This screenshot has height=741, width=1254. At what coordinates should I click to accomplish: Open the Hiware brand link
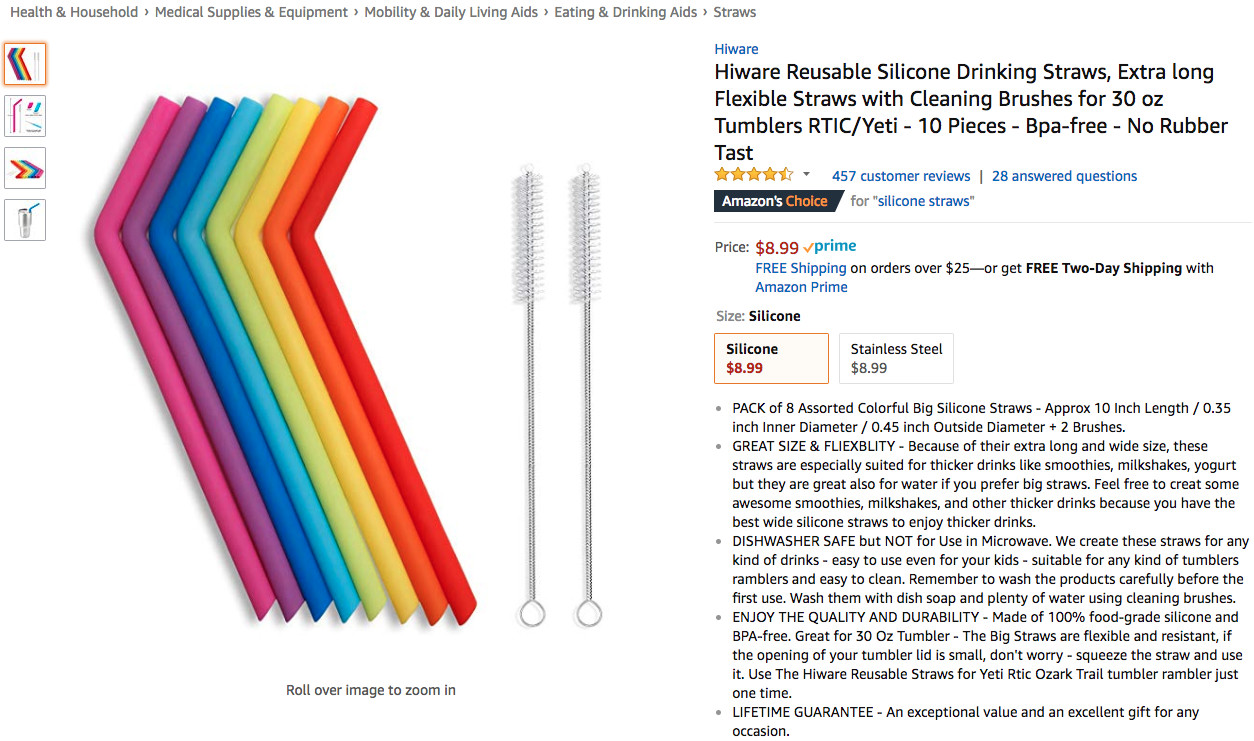pyautogui.click(x=736, y=49)
